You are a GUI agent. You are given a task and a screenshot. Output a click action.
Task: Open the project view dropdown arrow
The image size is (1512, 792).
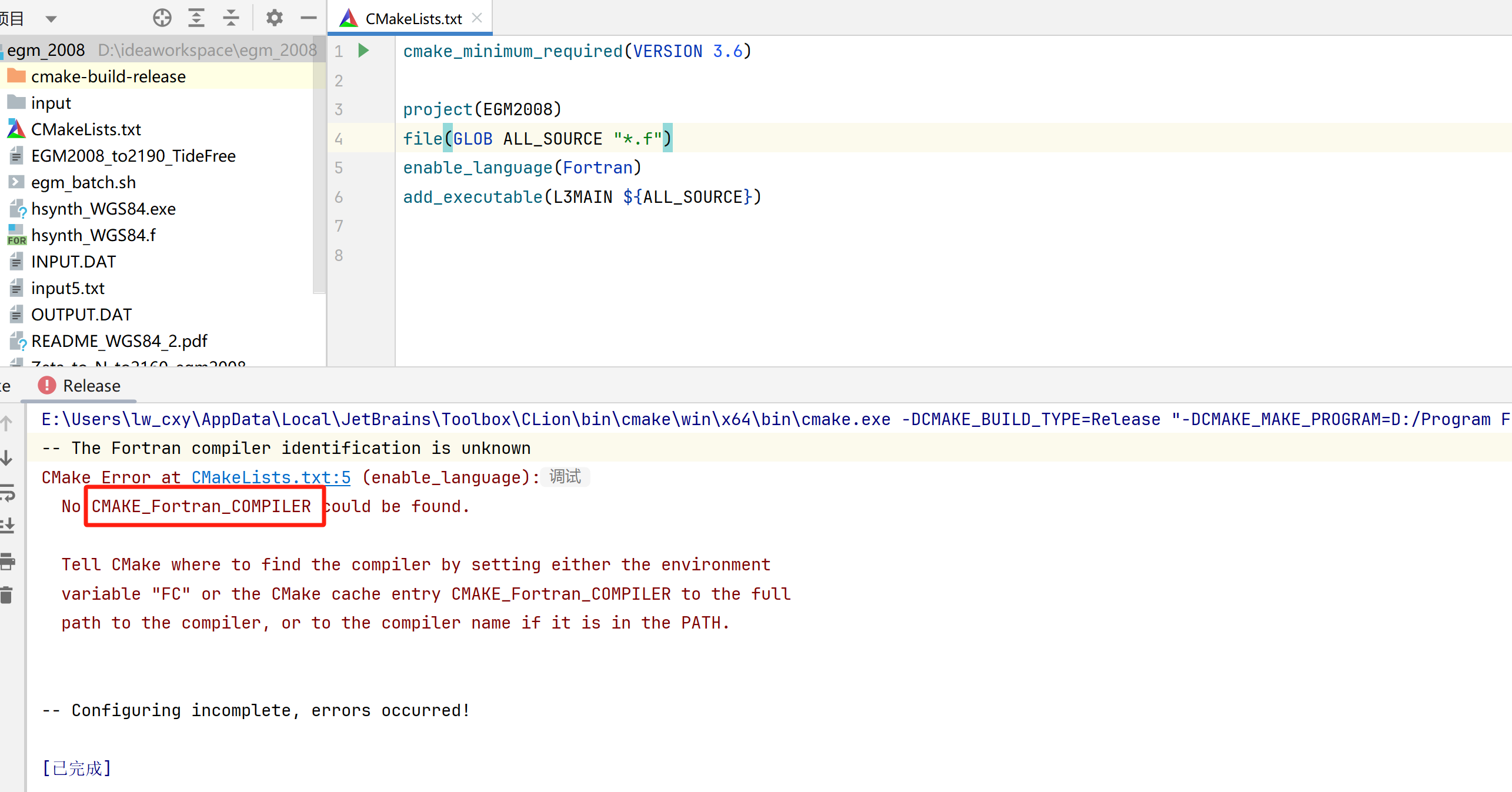(x=51, y=19)
